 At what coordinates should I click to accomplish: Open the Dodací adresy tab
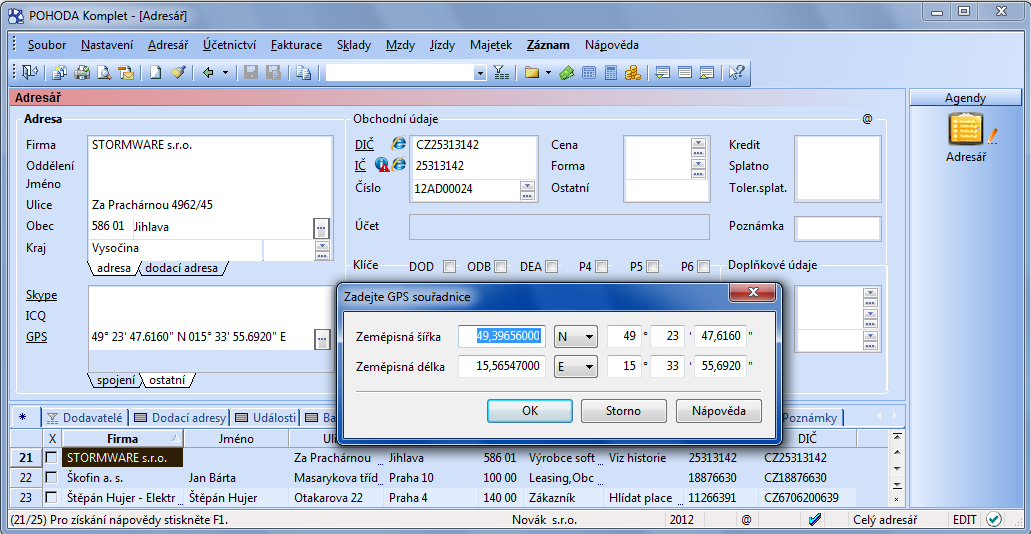[180, 418]
